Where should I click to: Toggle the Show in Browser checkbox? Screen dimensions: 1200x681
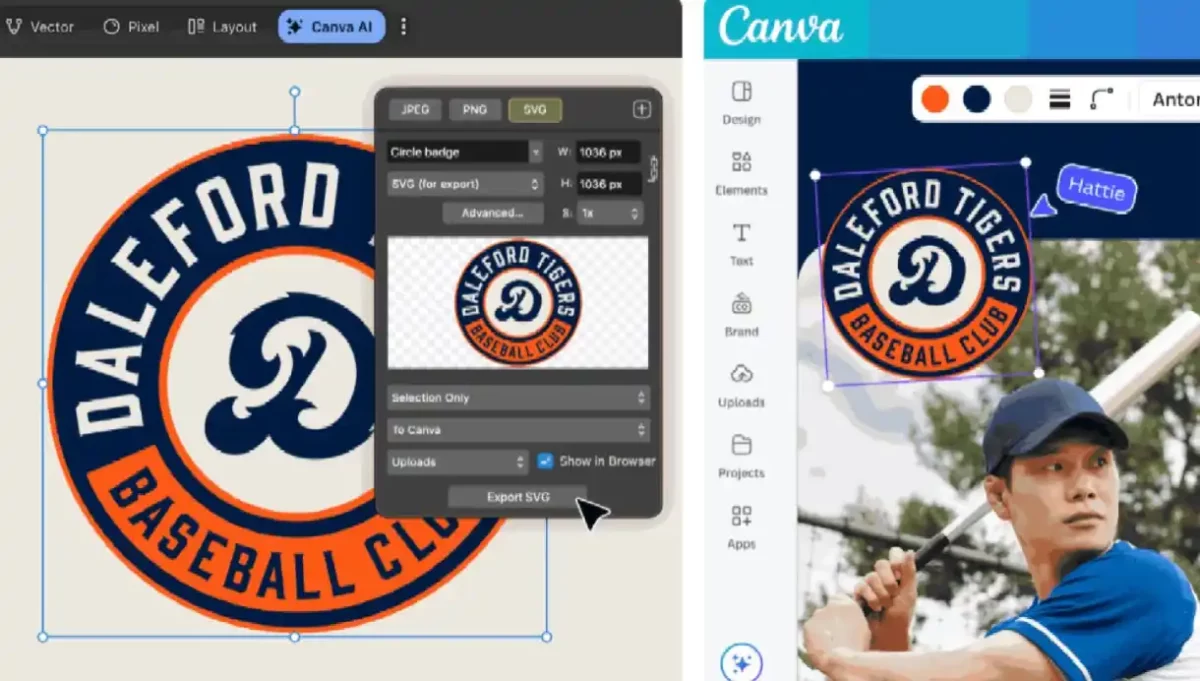(545, 461)
